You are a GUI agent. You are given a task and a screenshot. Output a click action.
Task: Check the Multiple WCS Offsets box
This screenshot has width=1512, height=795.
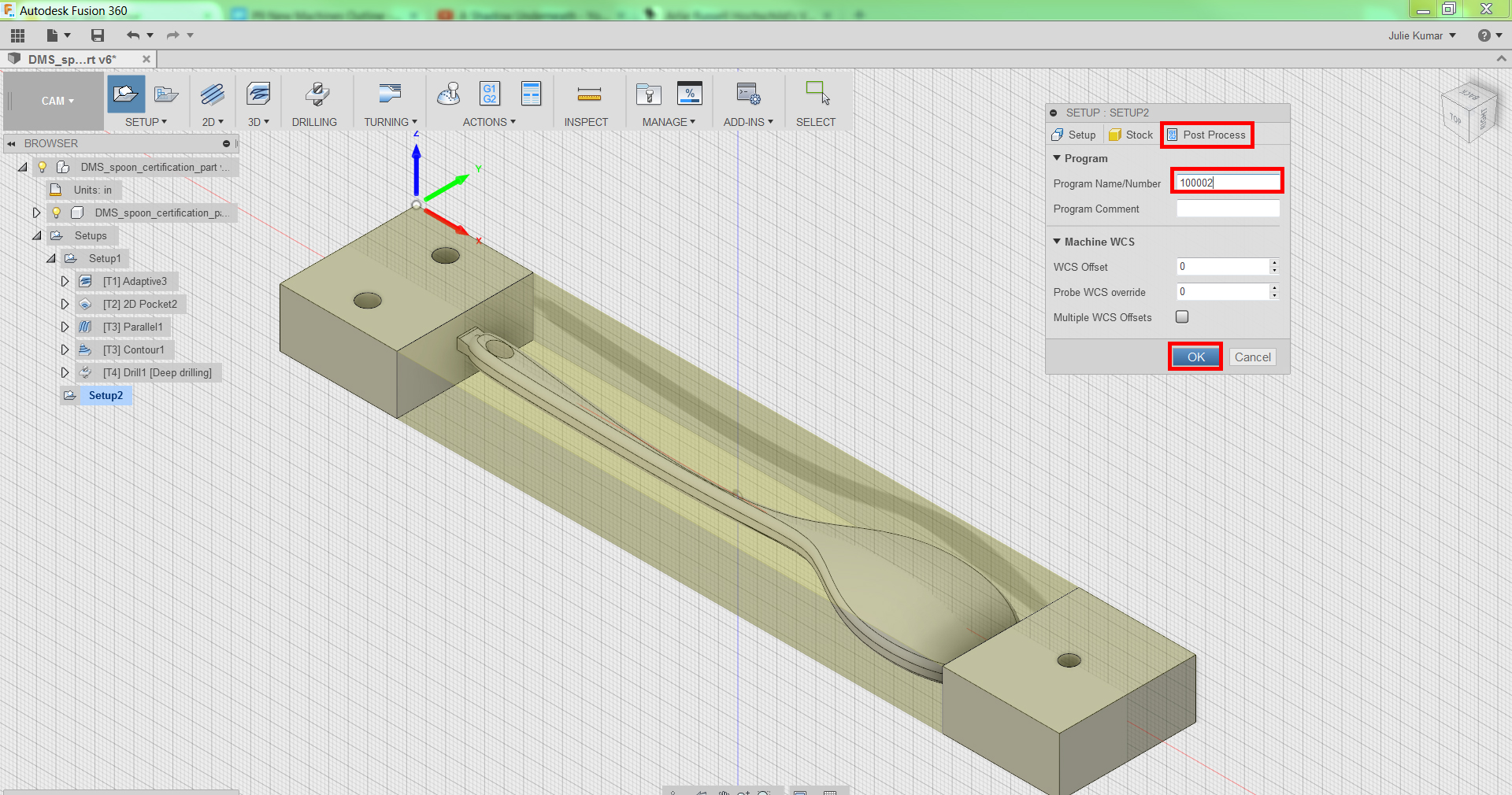pyautogui.click(x=1182, y=316)
